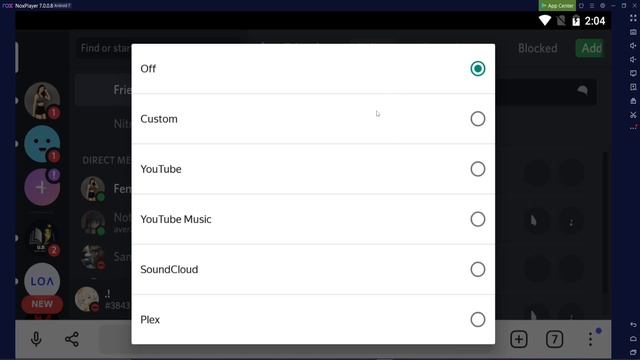Image resolution: width=640 pixels, height=360 pixels.
Task: Click the Find or start search field
Action: pos(104,48)
